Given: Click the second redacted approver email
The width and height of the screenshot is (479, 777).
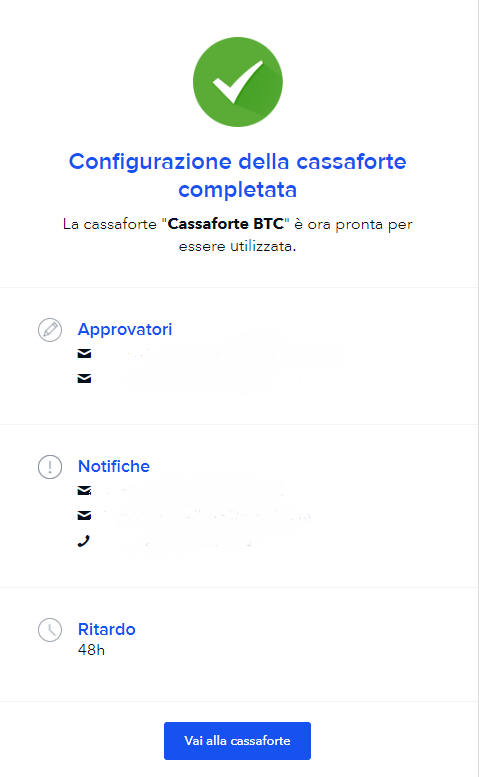Looking at the screenshot, I should [x=208, y=379].
